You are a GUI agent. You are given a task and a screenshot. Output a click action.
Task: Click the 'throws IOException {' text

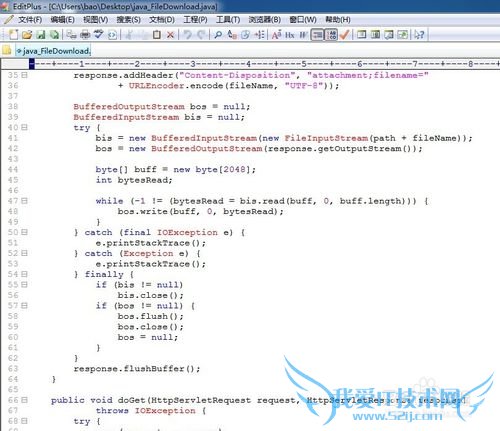coord(151,411)
